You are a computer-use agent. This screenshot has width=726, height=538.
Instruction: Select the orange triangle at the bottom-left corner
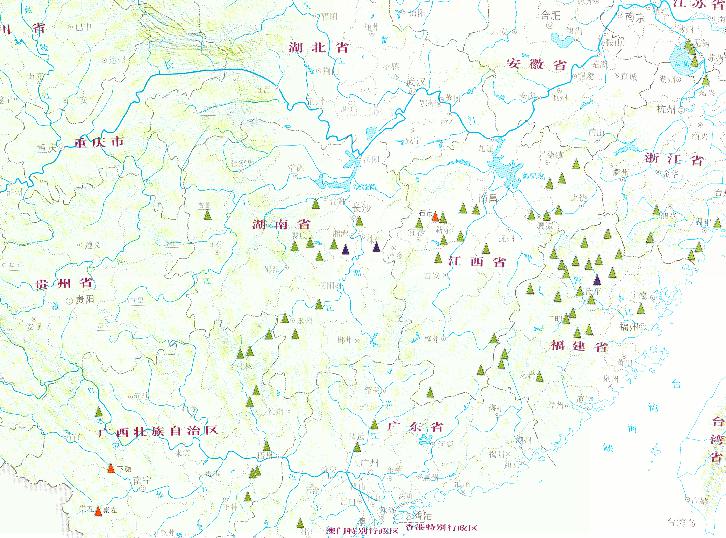[97, 511]
